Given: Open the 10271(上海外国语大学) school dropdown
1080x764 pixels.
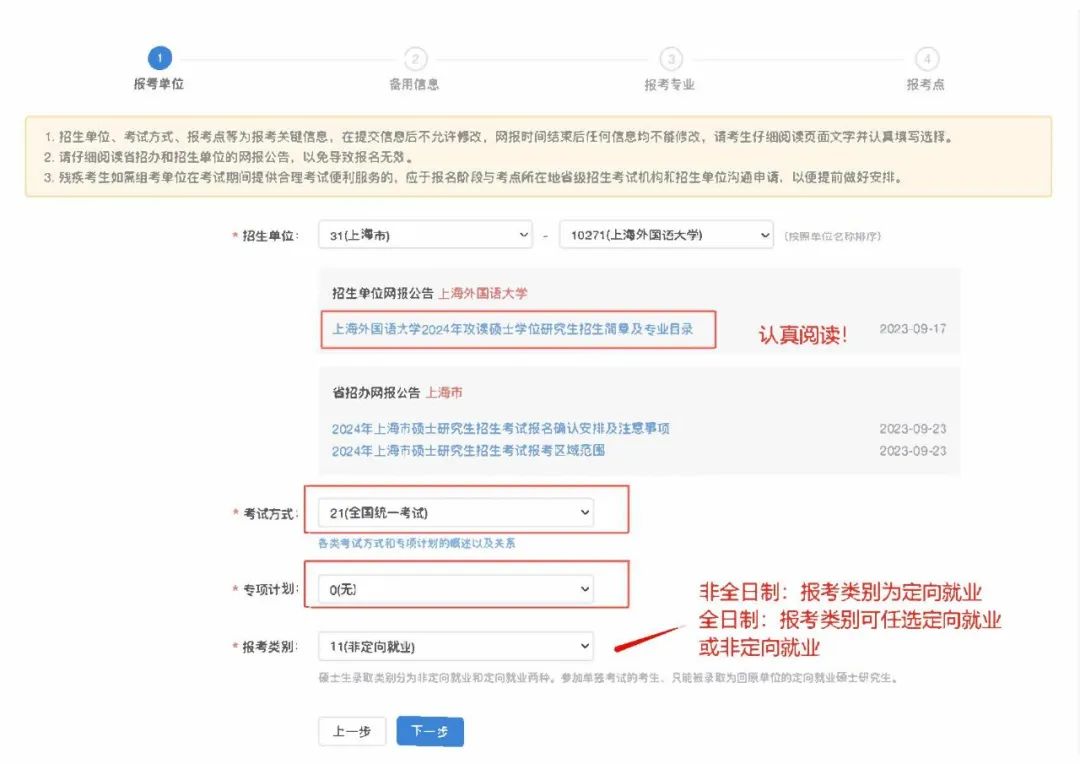Looking at the screenshot, I should click(x=666, y=235).
